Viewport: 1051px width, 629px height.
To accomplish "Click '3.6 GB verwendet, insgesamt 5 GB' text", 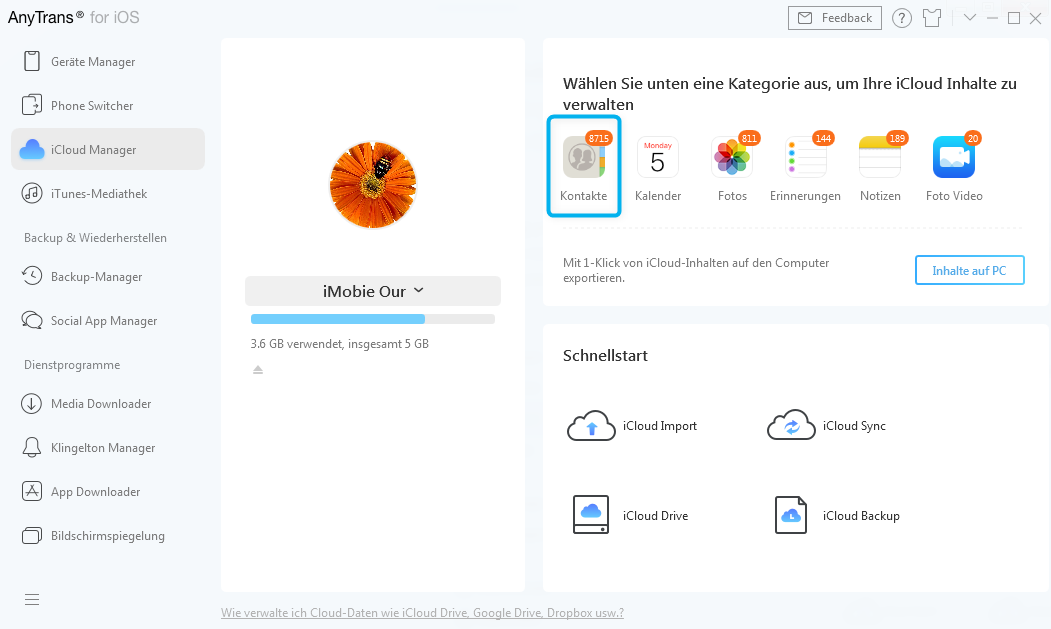I will pos(339,344).
